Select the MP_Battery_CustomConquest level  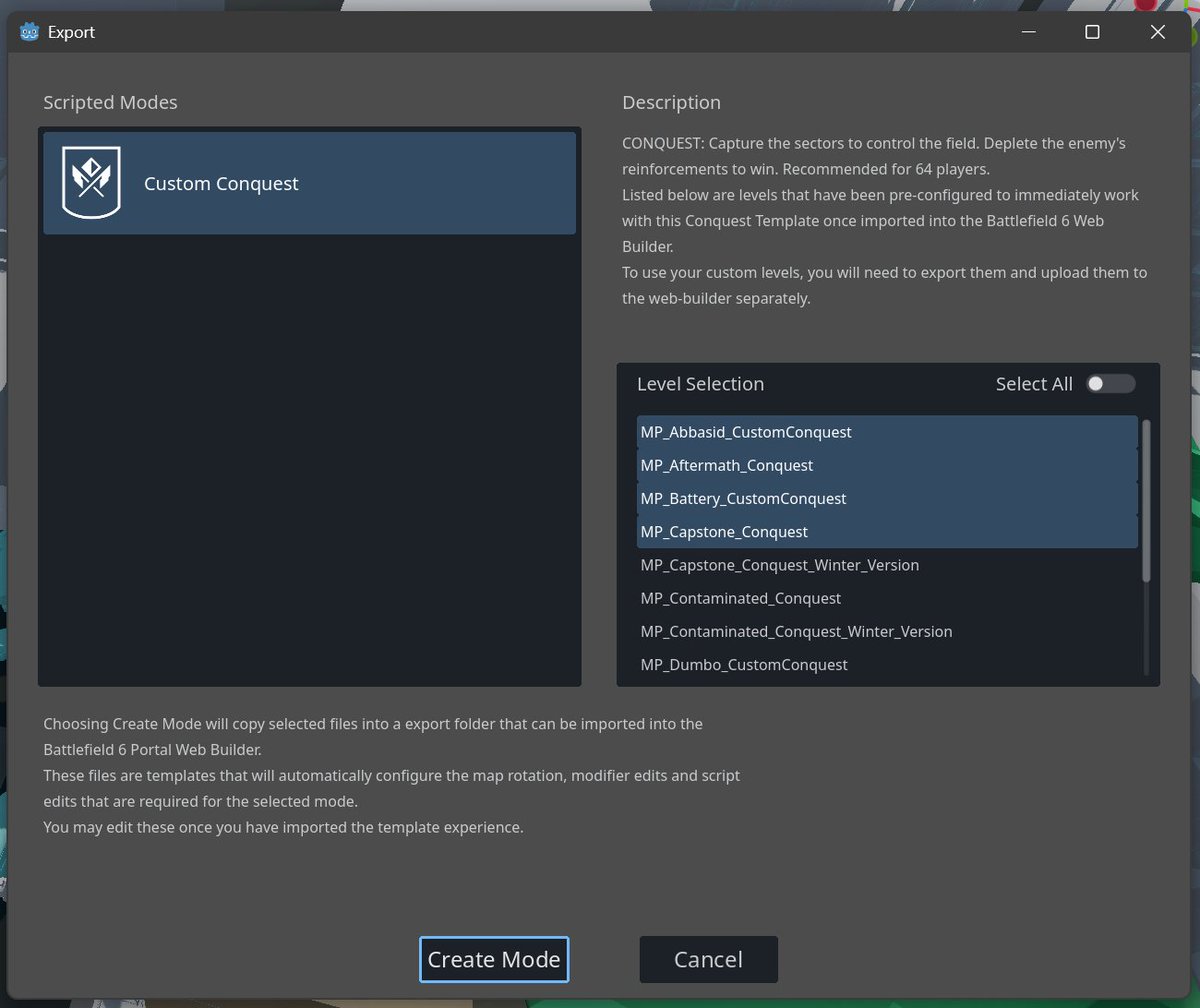click(887, 498)
